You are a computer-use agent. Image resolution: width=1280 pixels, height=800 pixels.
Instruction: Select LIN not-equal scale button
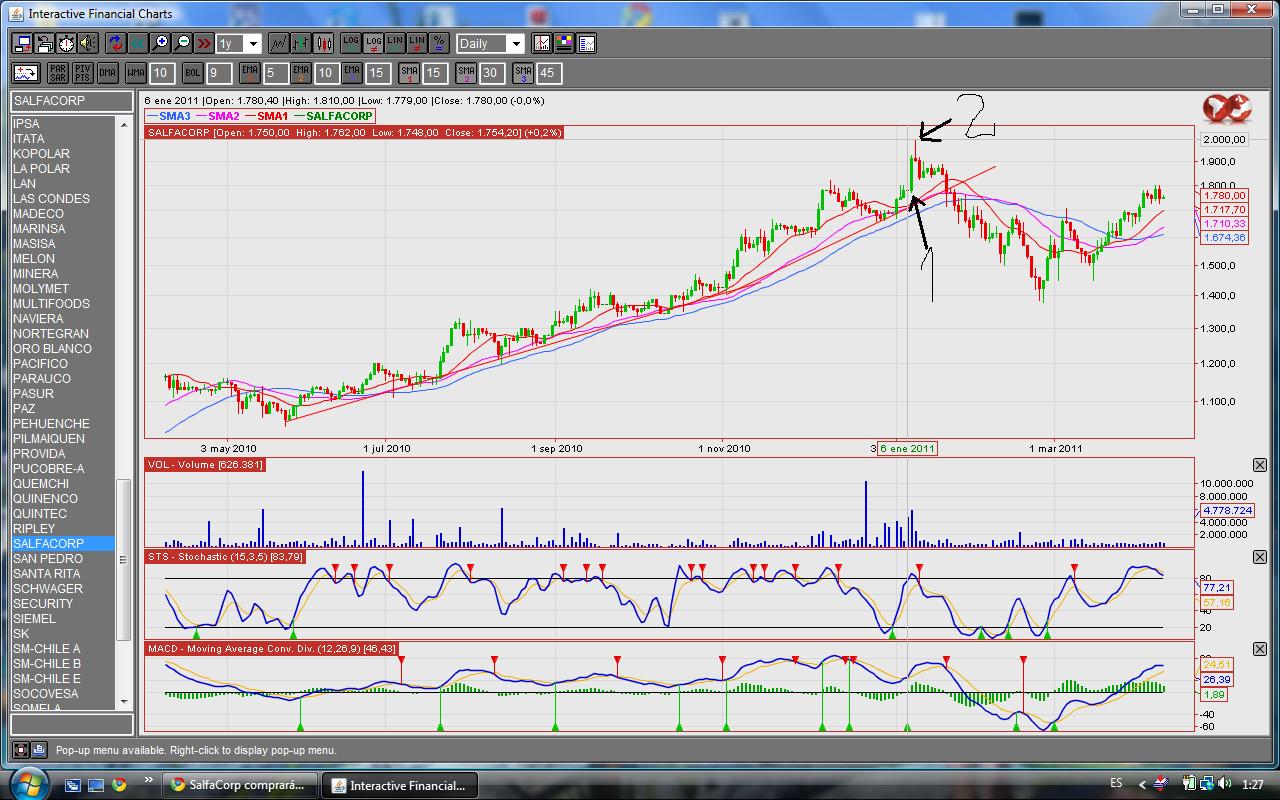coord(417,43)
